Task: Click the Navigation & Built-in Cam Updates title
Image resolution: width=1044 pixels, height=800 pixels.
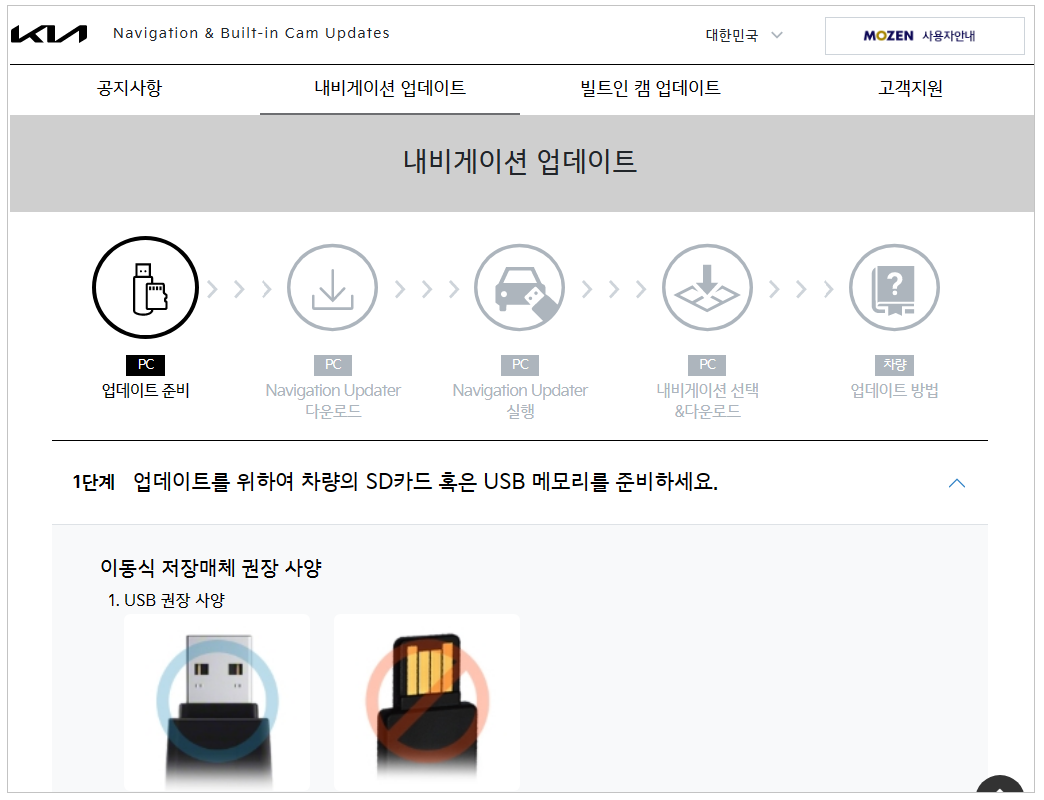Action: 251,33
